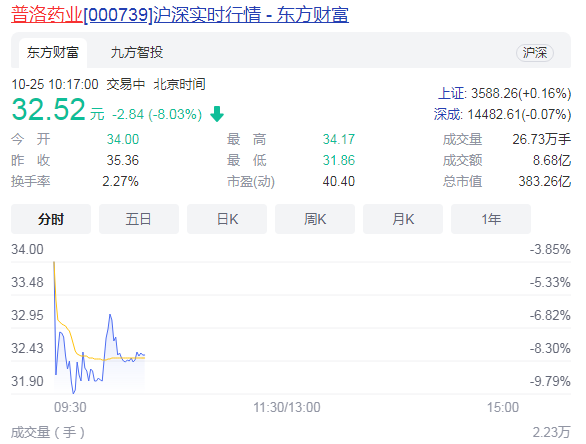This screenshot has width=586, height=444.
Task: Show the 日K chart
Action: point(227,219)
